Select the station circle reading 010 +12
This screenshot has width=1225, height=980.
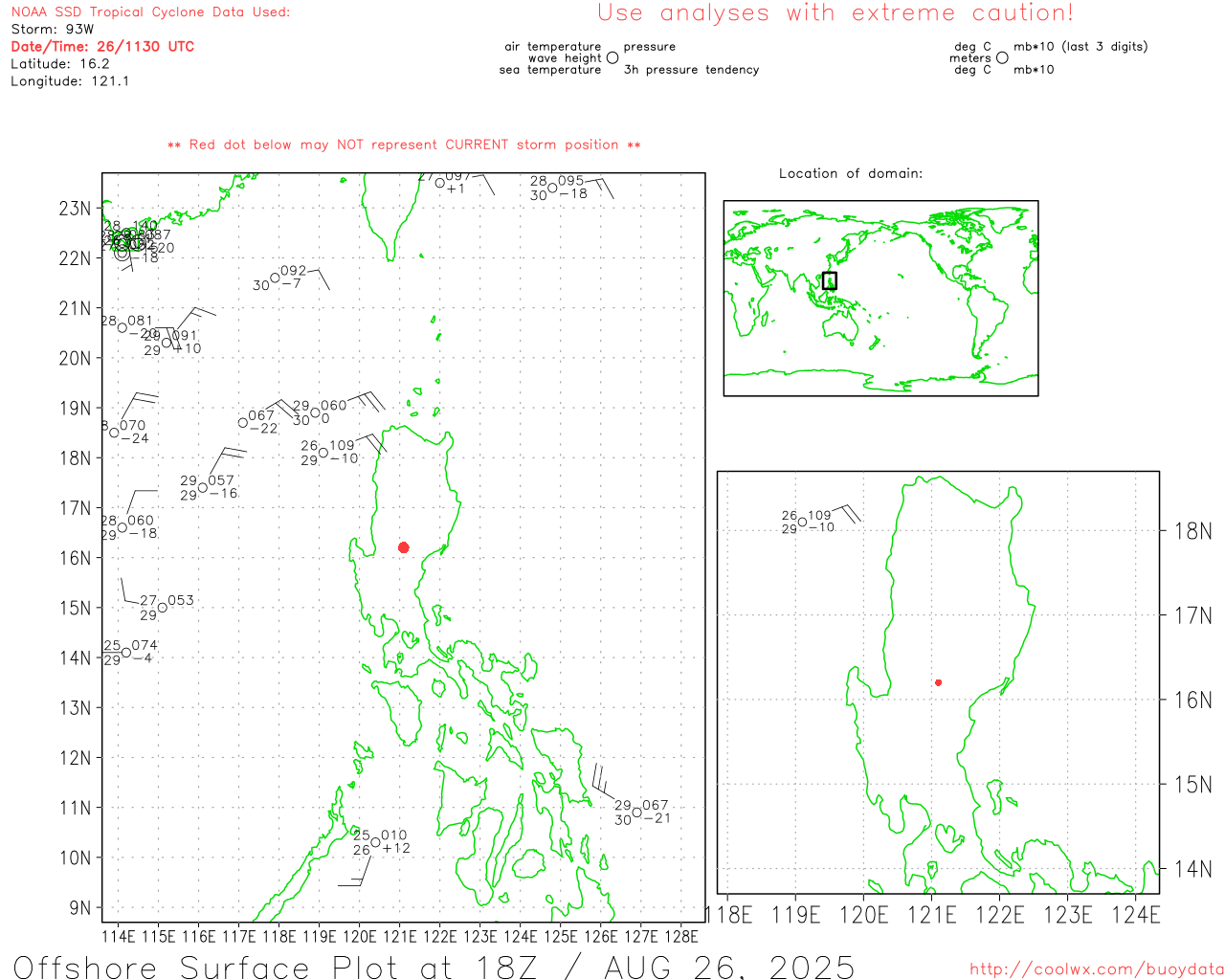(375, 842)
